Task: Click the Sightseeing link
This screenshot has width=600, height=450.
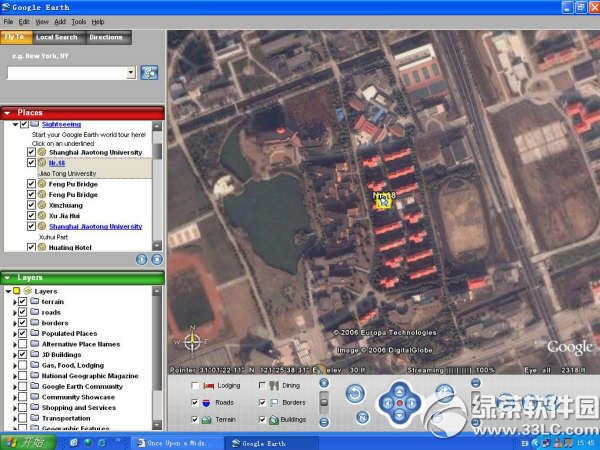Action: pos(61,124)
